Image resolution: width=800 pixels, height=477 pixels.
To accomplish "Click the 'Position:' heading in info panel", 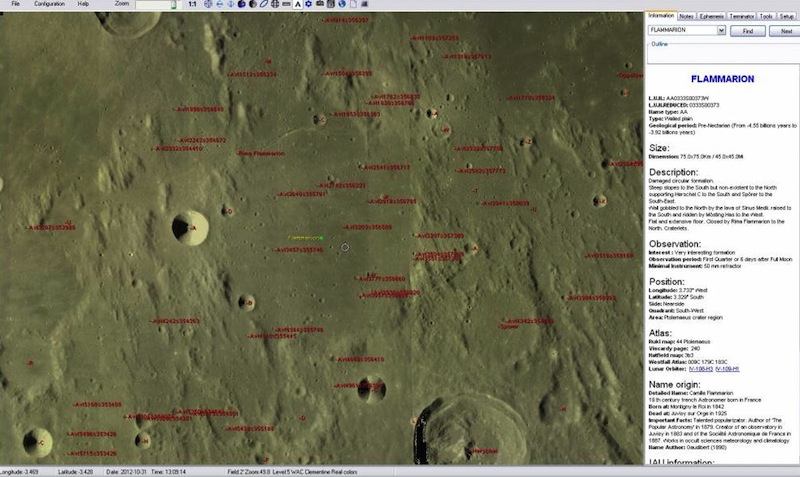I will (666, 282).
